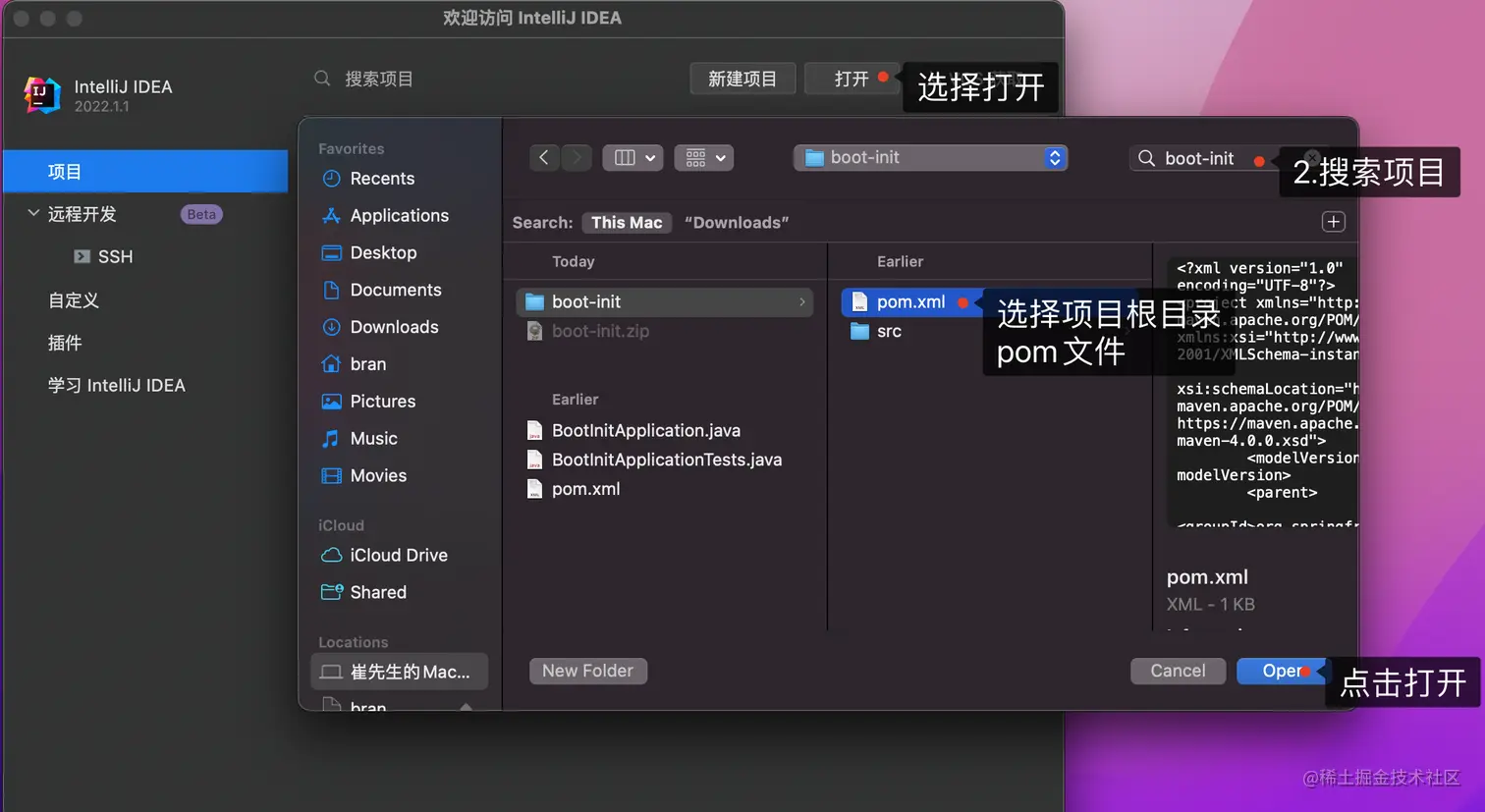This screenshot has width=1485, height=812.
Task: Open the column view mode dropdown
Action: point(632,157)
